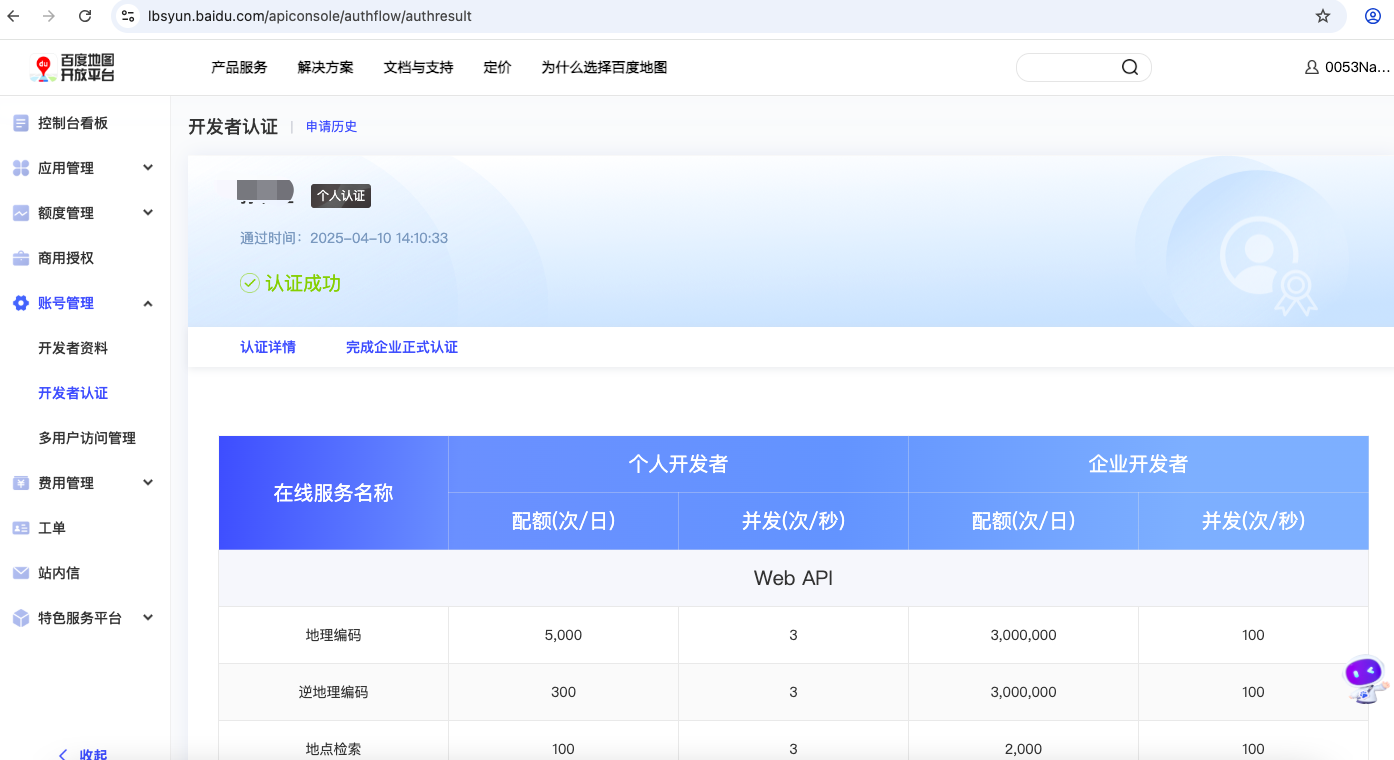Click the Baidu Maps Open Platform logo

pyautogui.click(x=74, y=68)
